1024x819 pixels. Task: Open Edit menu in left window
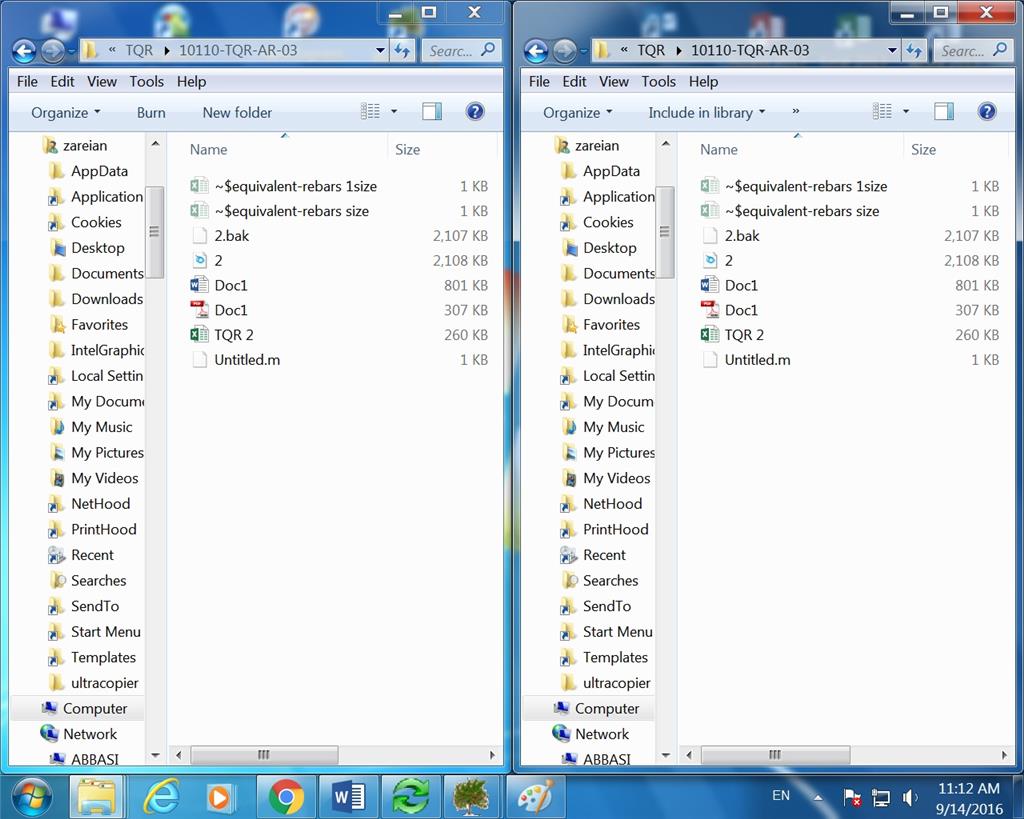(62, 82)
